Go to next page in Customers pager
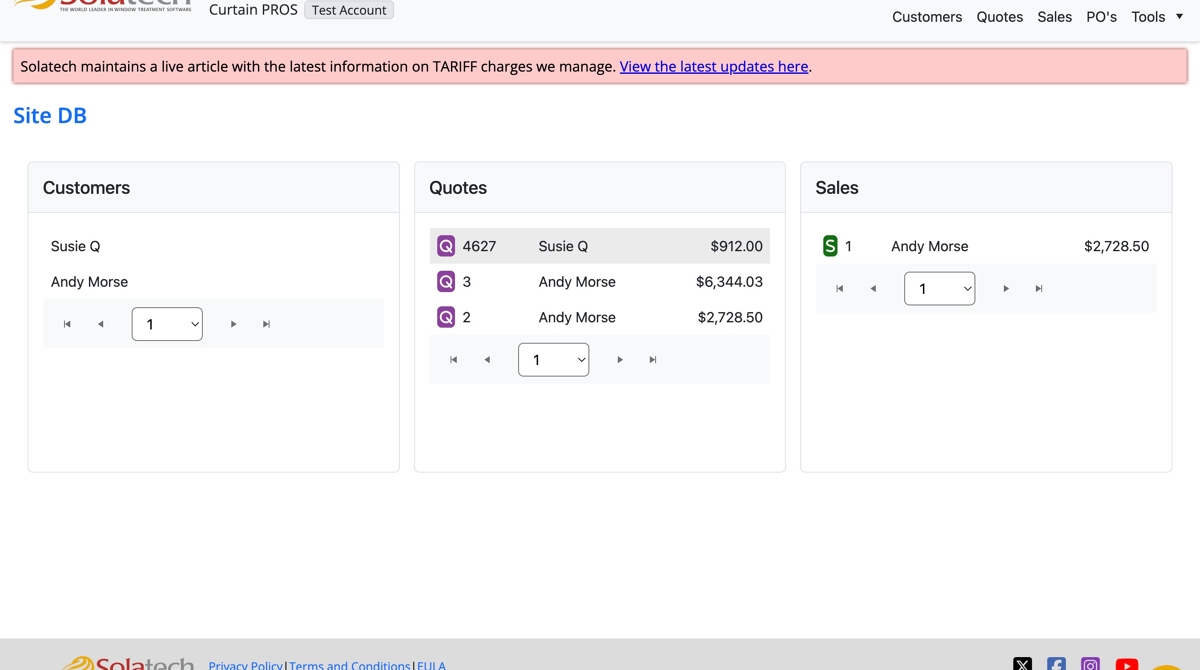Image resolution: width=1200 pixels, height=670 pixels. coord(233,324)
